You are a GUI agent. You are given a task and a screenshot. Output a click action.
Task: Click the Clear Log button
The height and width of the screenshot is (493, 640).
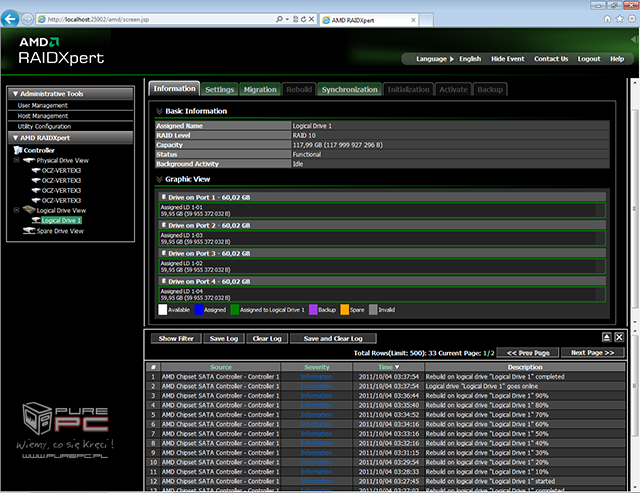click(267, 338)
